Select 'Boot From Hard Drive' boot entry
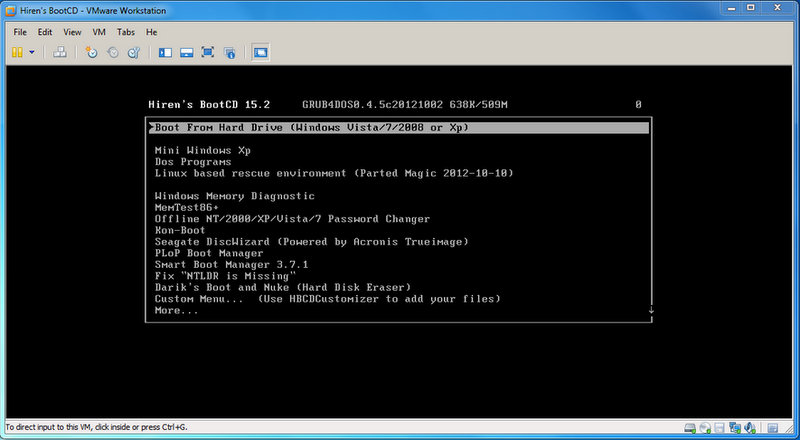The height and width of the screenshot is (440, 800). click(398, 128)
